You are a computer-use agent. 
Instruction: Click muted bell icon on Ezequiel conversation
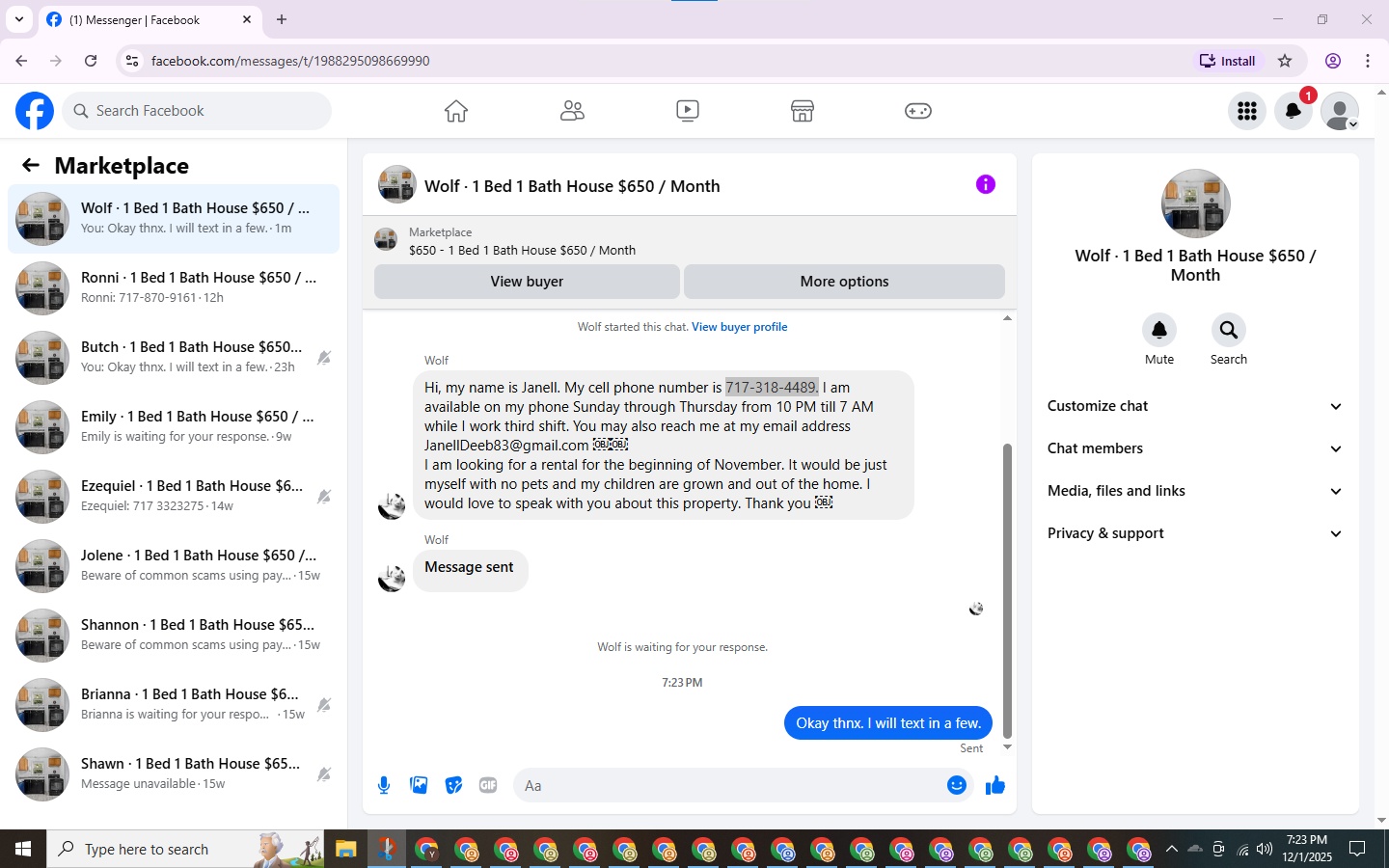324,497
